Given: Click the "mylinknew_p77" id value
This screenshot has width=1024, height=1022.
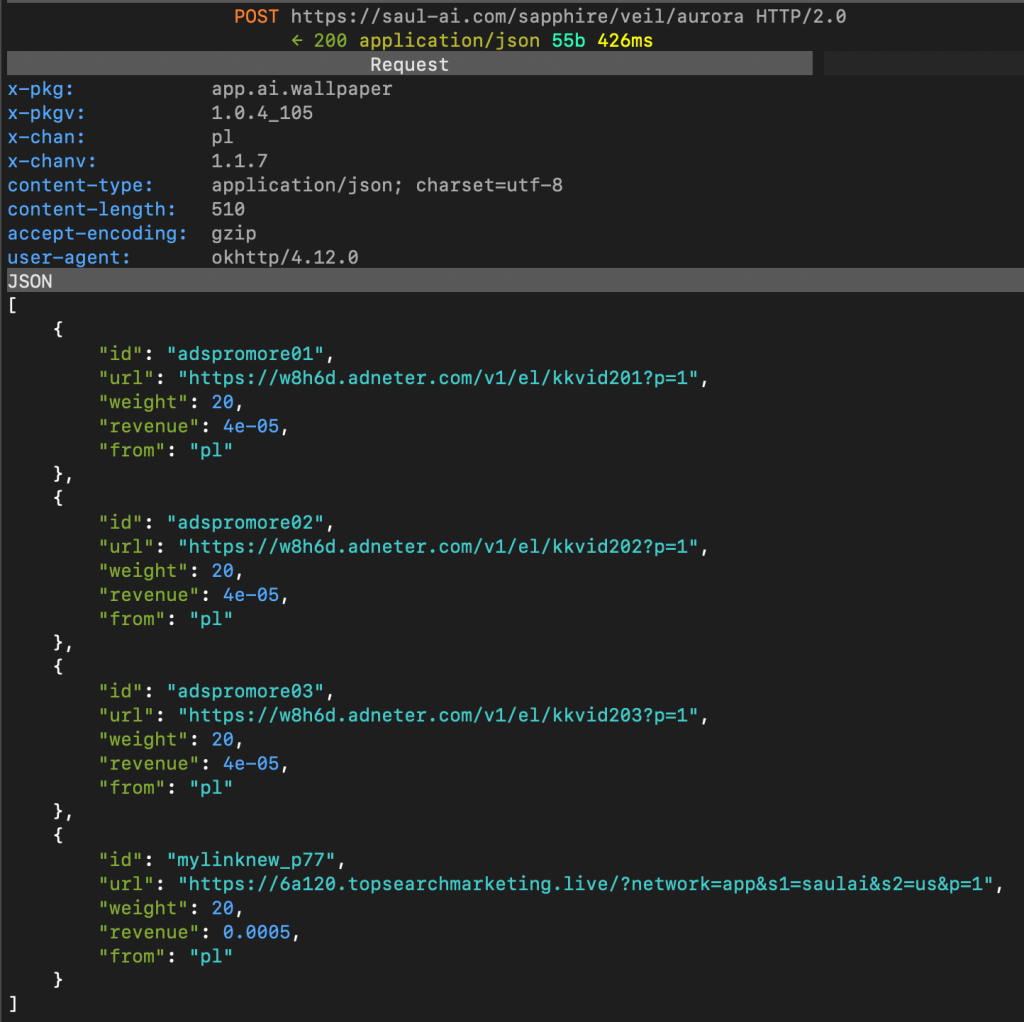Looking at the screenshot, I should (x=253, y=860).
